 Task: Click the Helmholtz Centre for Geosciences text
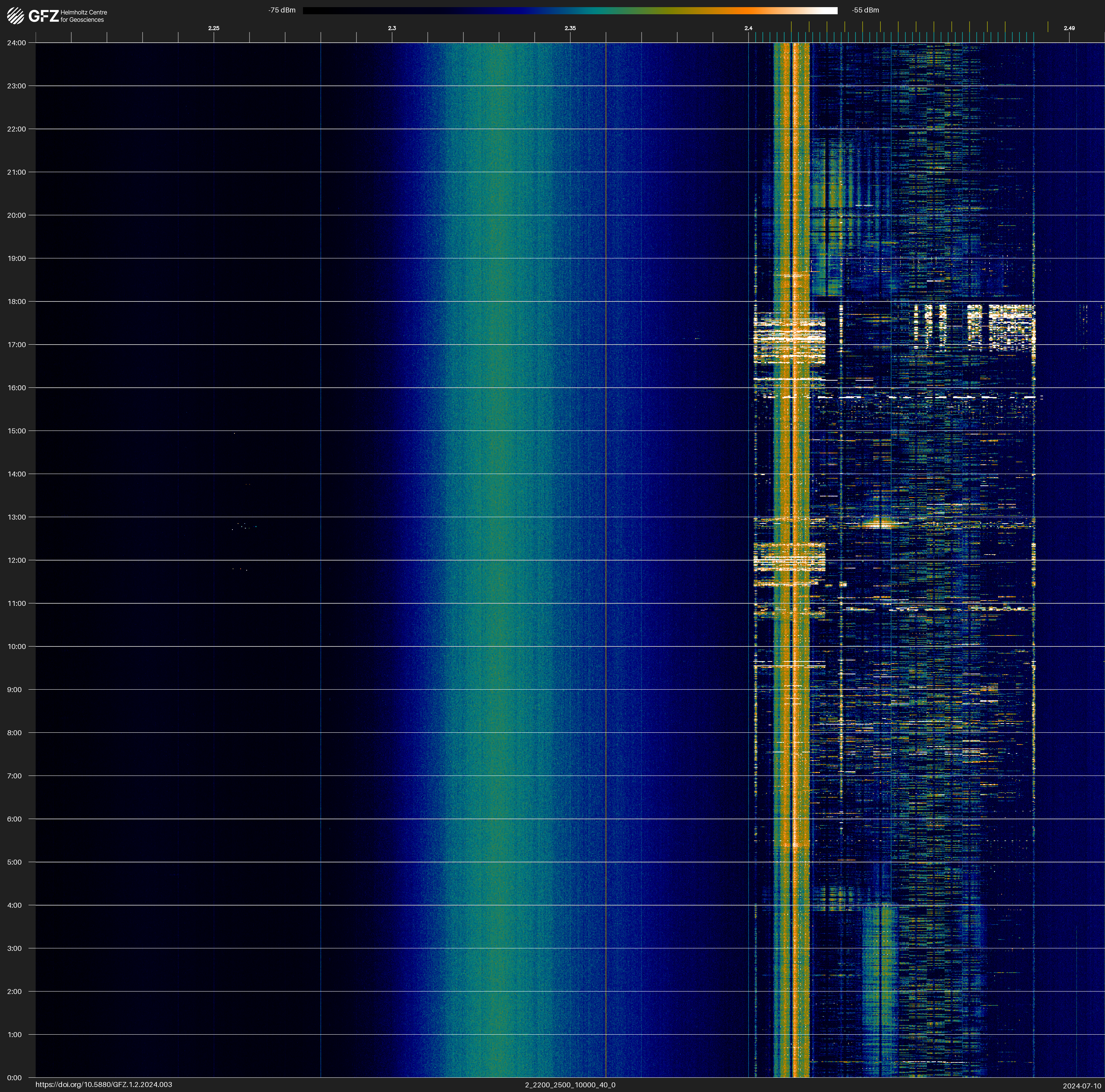coord(83,16)
